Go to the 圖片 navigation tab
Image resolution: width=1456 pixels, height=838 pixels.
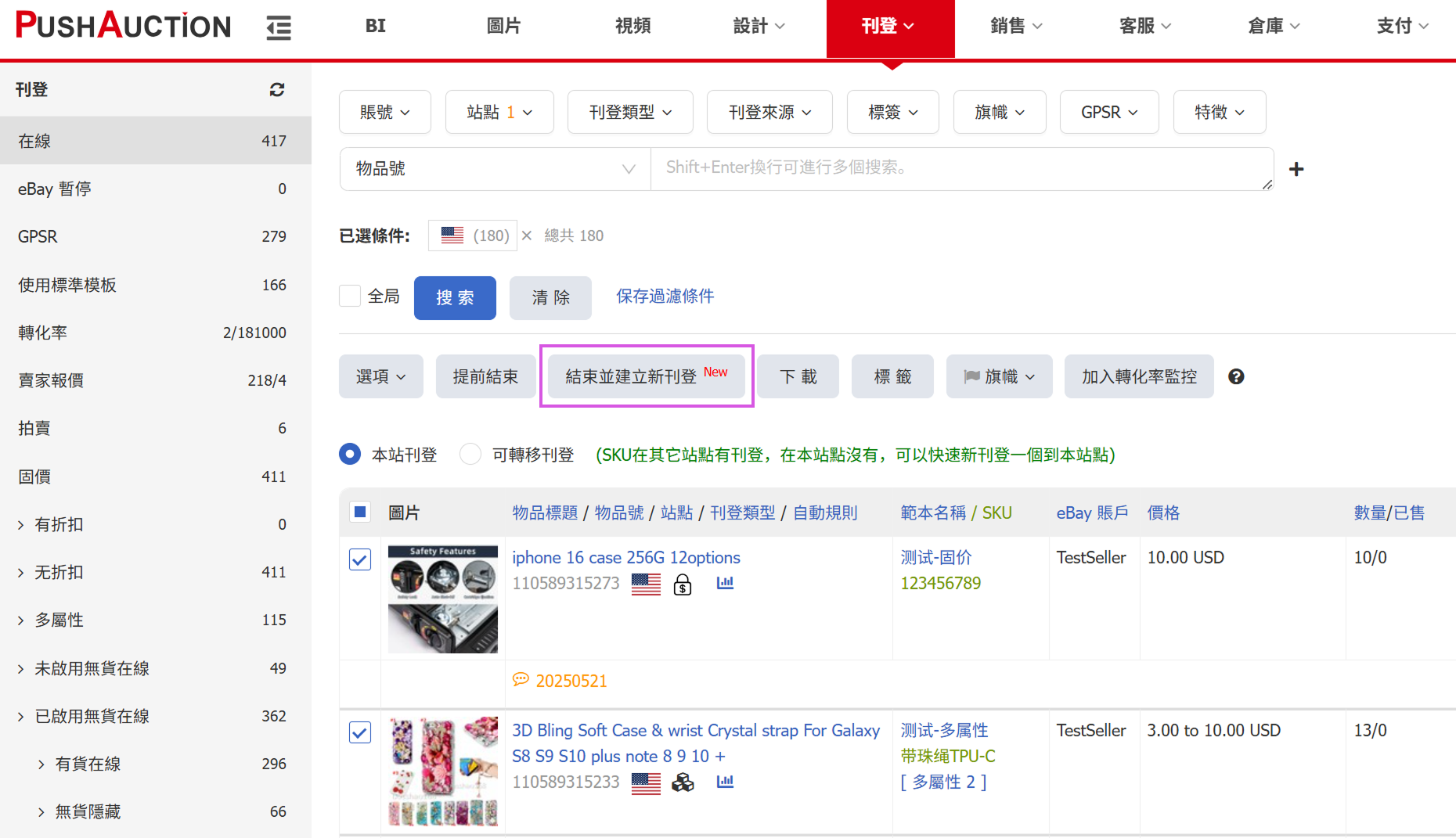point(503,27)
